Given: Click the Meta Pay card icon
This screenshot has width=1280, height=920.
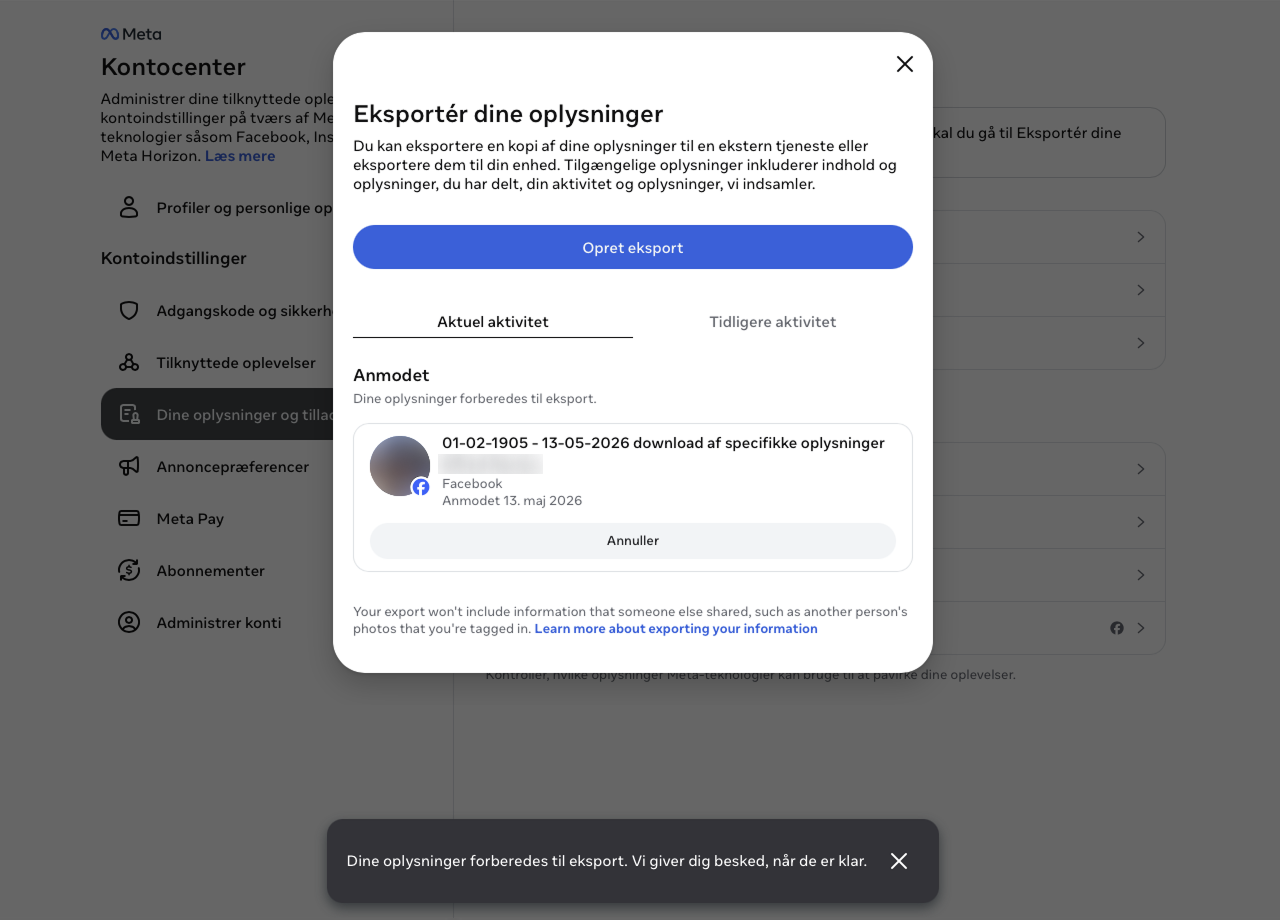Looking at the screenshot, I should (129, 518).
